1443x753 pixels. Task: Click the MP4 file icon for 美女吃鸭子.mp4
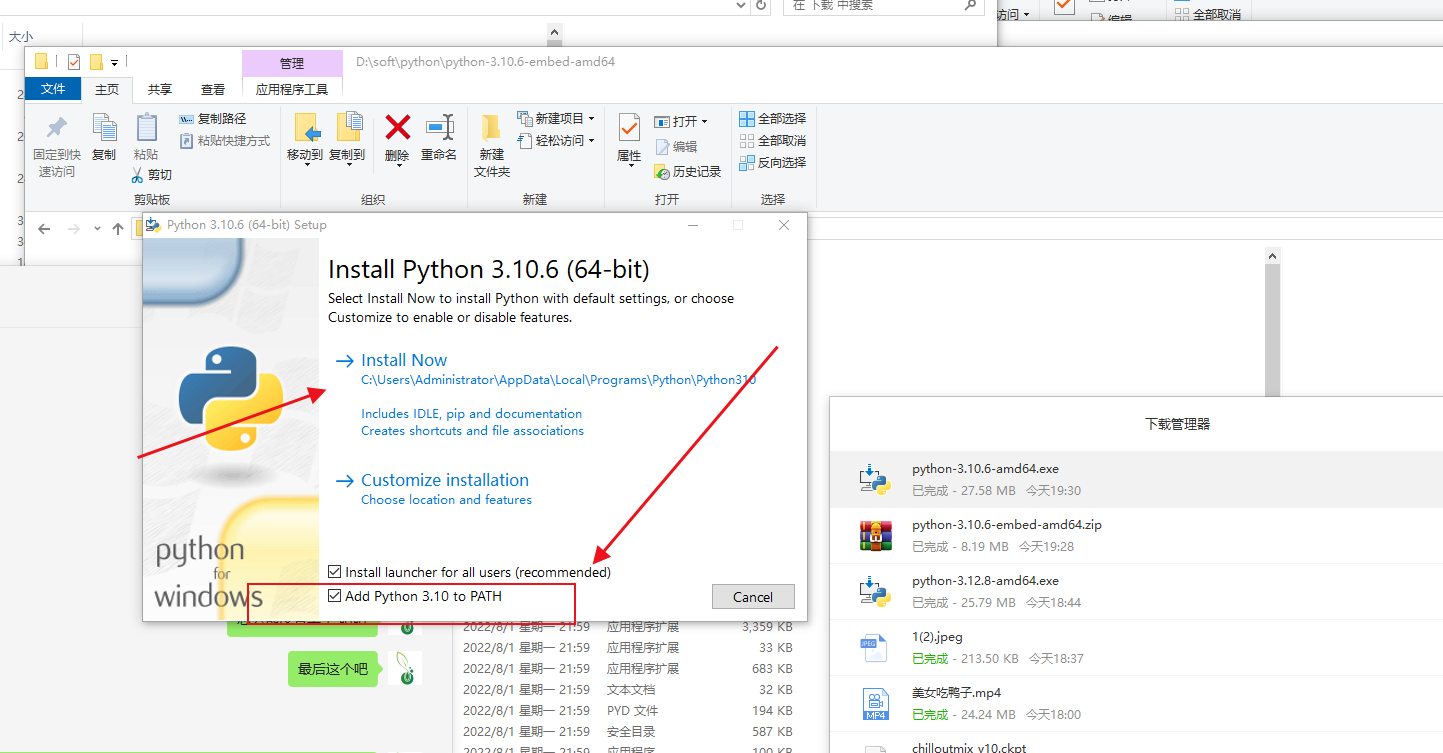pyautogui.click(x=875, y=703)
